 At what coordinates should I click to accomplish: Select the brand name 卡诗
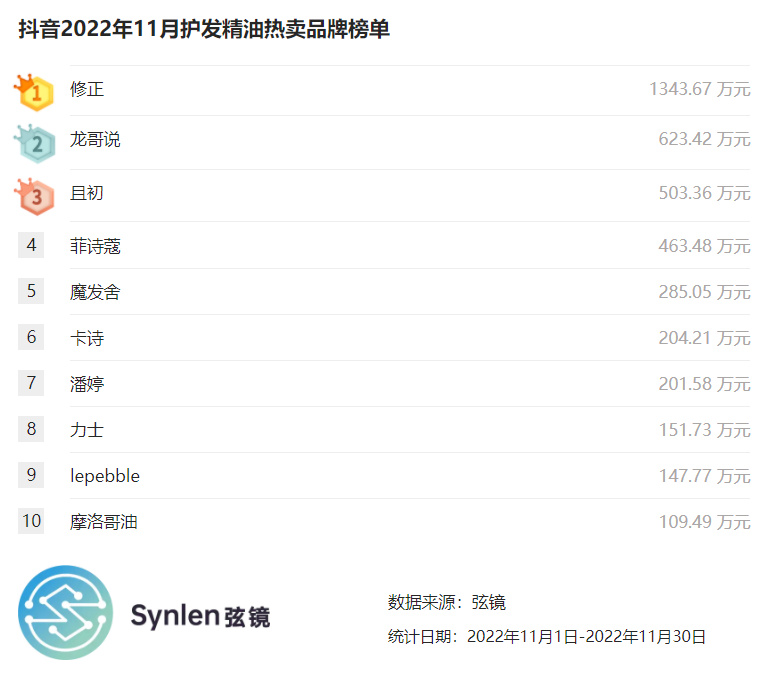coord(87,338)
